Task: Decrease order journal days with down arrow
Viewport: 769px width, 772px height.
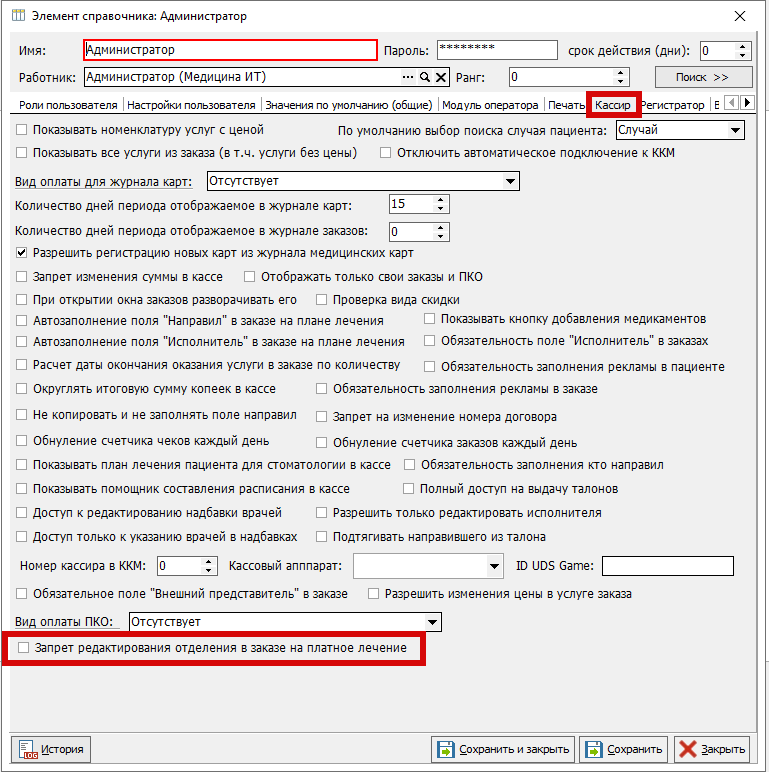Action: coord(441,236)
